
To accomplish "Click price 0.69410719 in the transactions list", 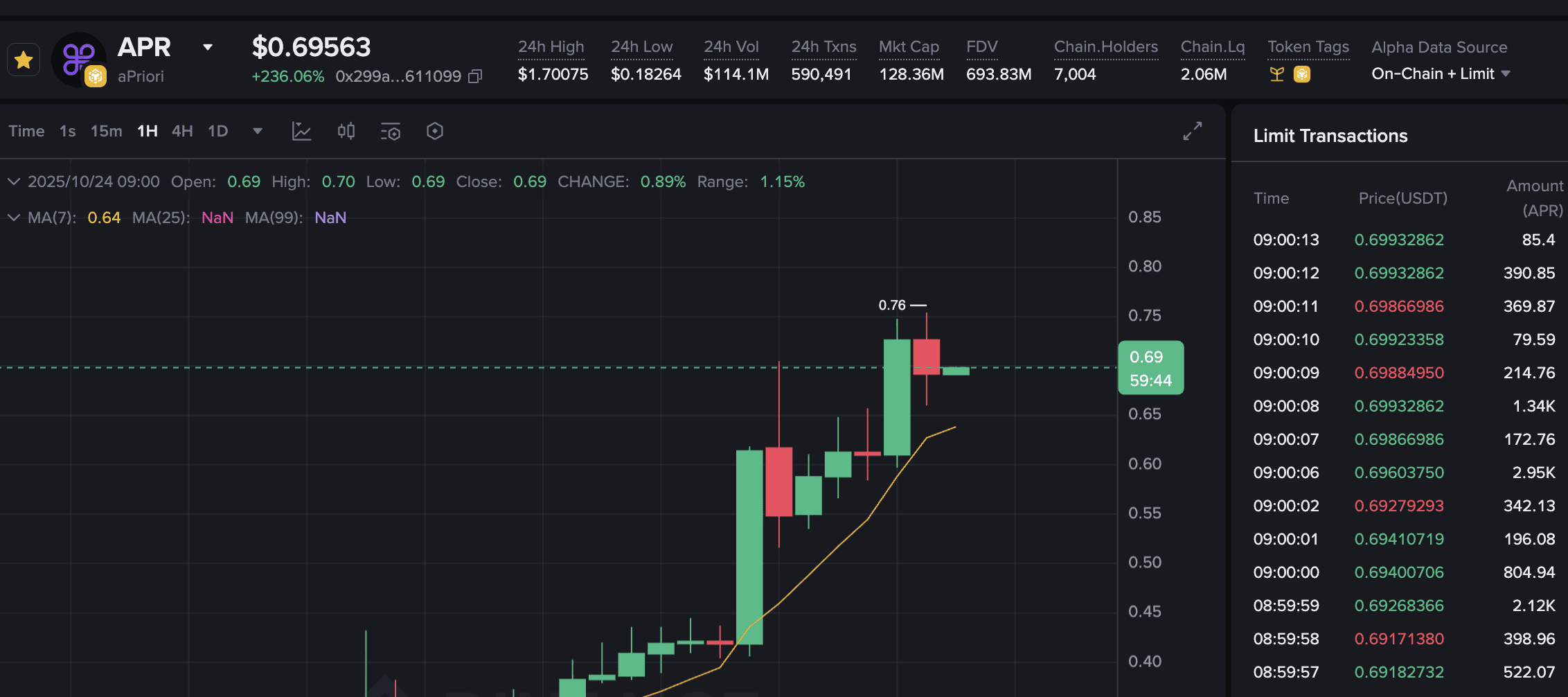I will click(1399, 539).
